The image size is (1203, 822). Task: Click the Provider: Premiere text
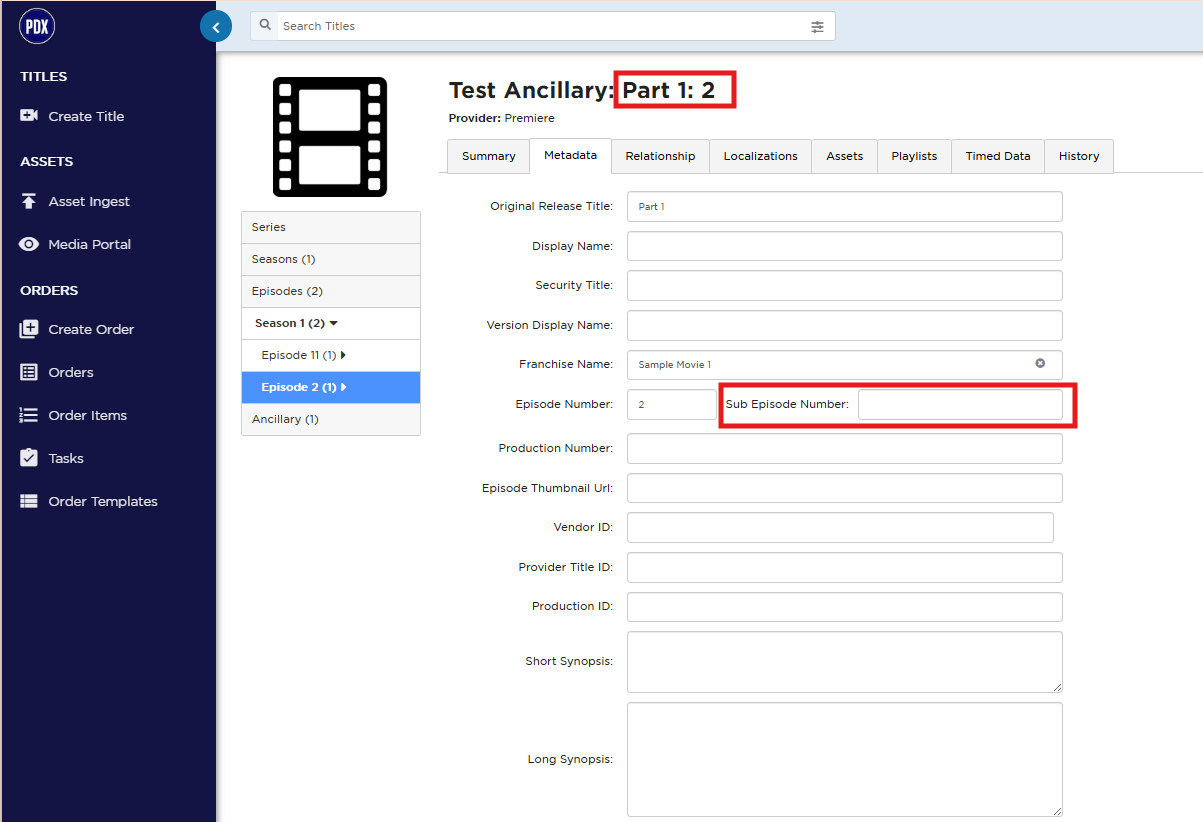pyautogui.click(x=501, y=118)
